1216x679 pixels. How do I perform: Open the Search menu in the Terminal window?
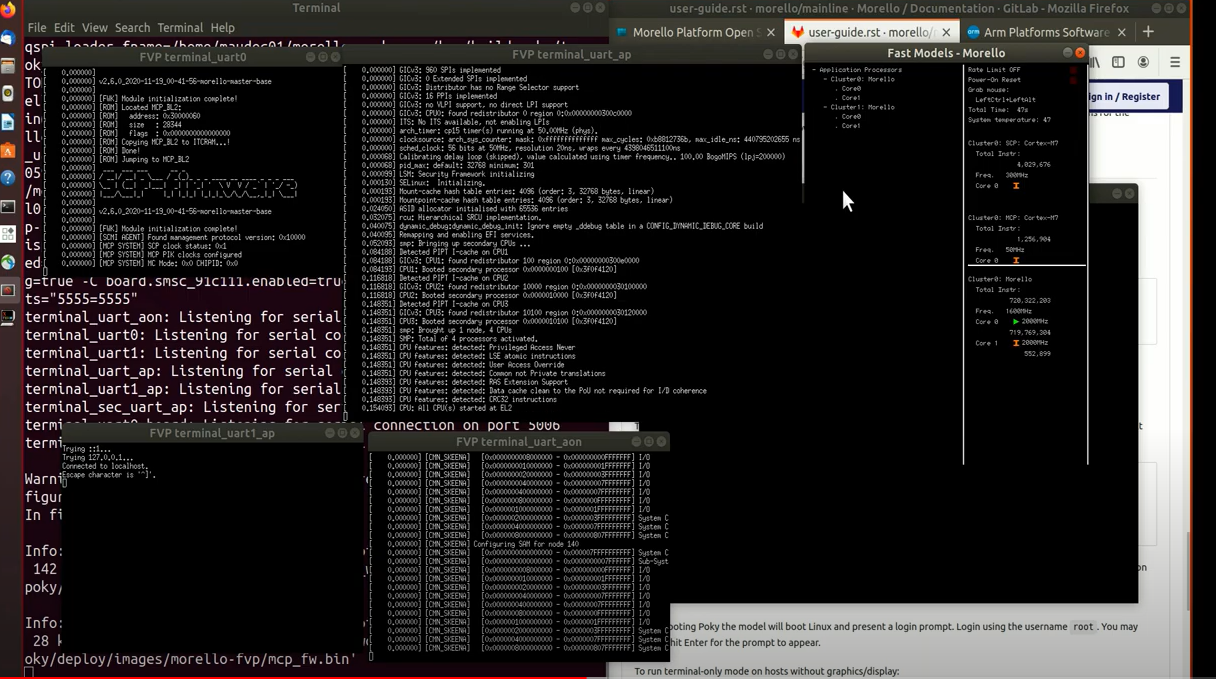132,28
